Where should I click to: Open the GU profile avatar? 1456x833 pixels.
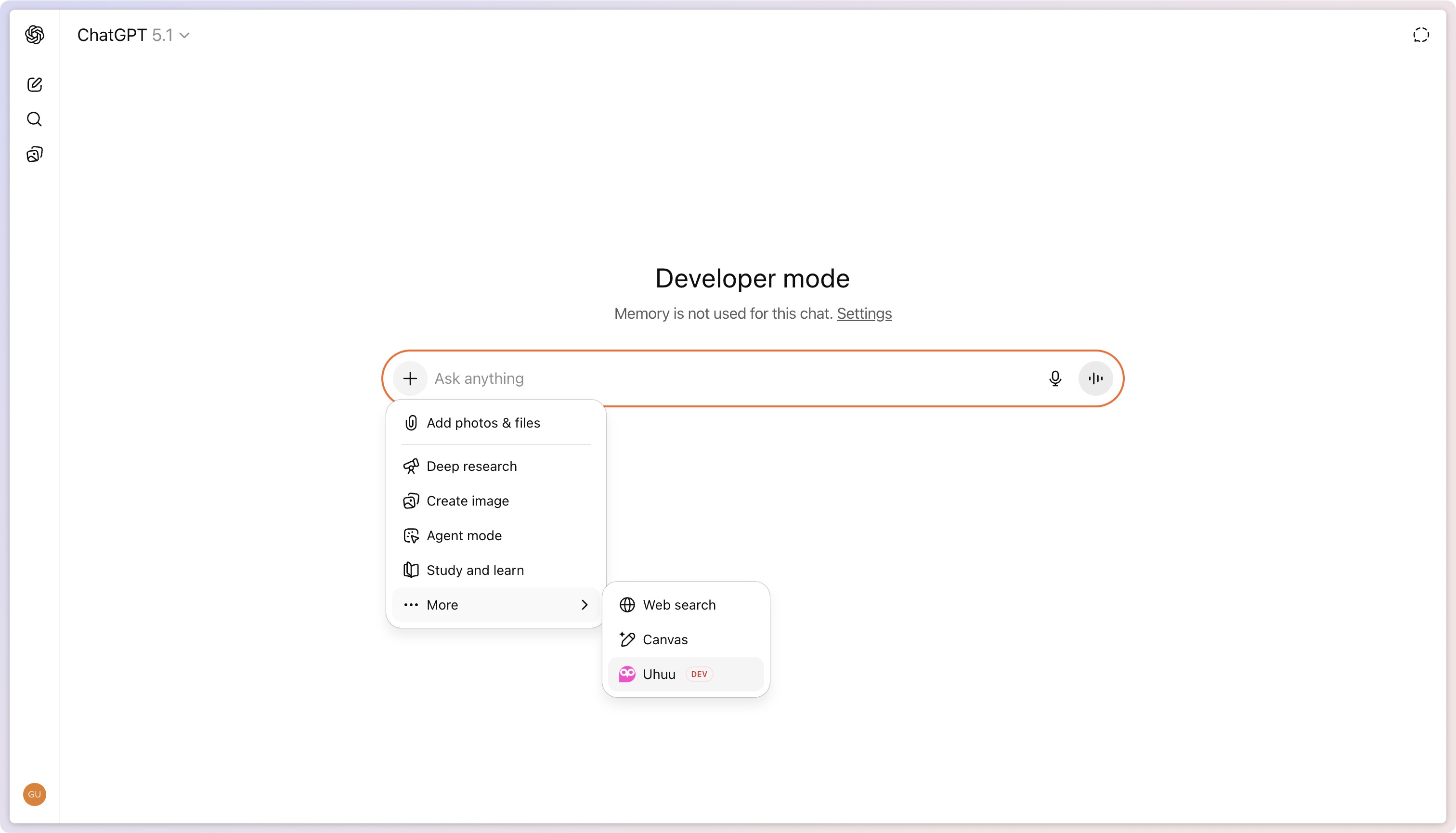pos(34,794)
